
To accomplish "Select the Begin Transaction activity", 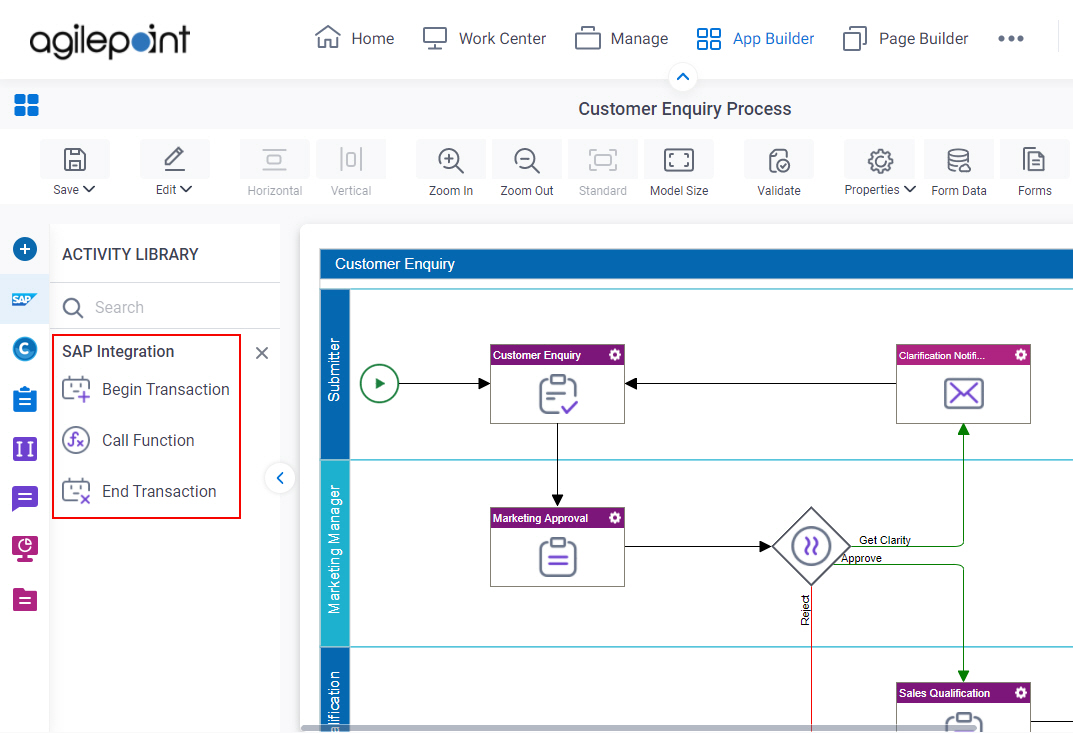I will [146, 389].
